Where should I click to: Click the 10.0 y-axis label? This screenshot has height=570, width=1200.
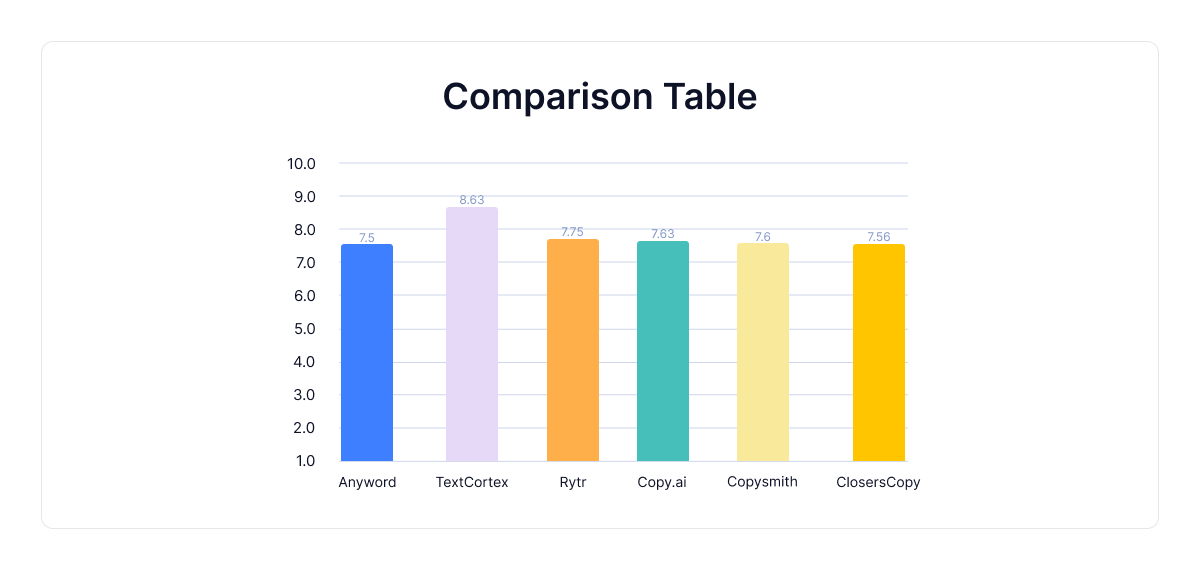click(301, 163)
